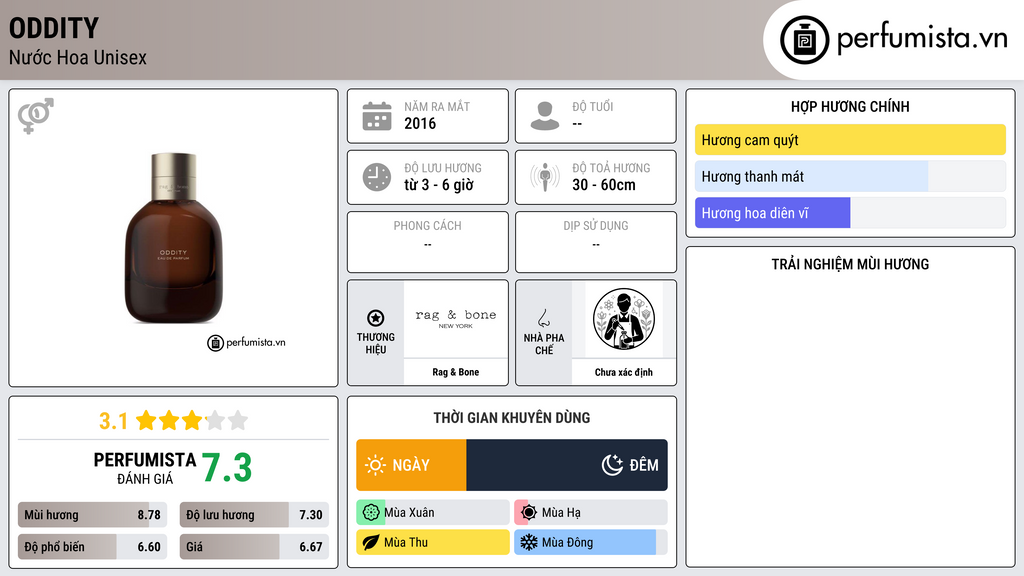The image size is (1024, 576).
Task: Click the green 7.3 Perfumista score
Action: coord(227,468)
